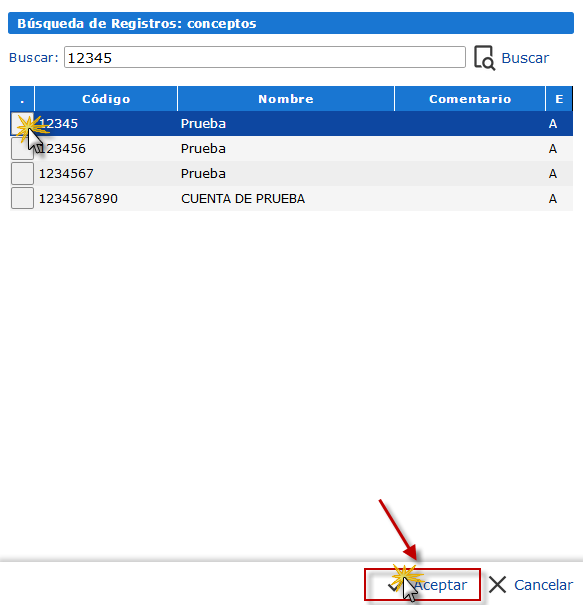Click the search document magnifier icon

tap(484, 58)
